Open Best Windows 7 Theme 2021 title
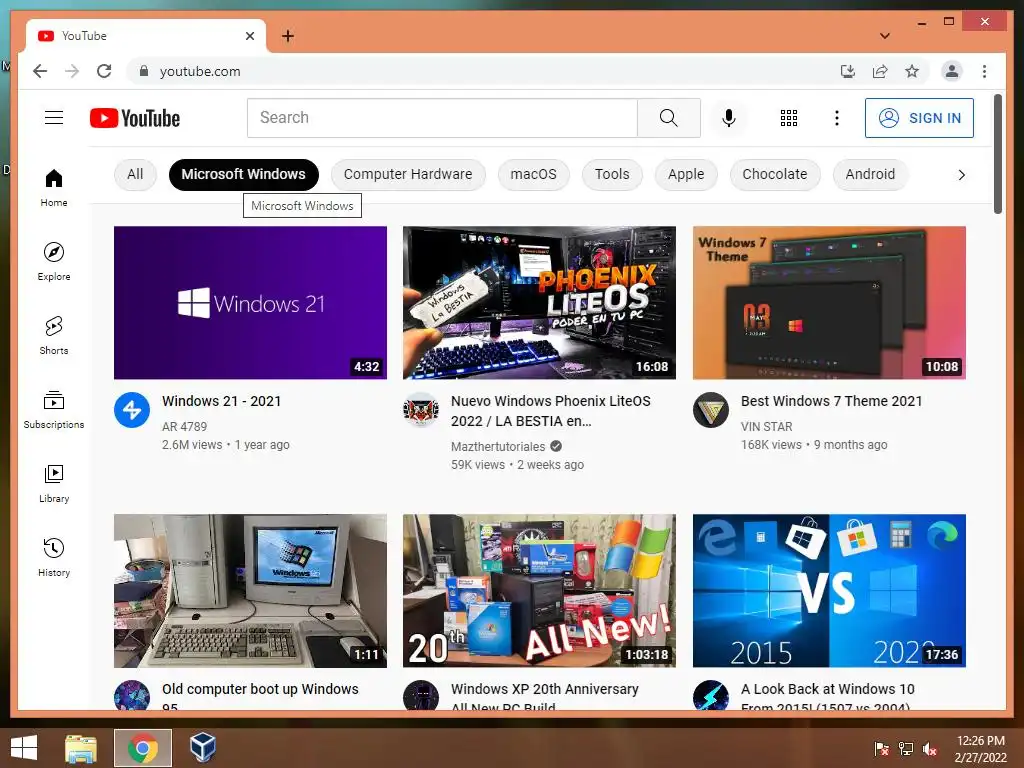Image resolution: width=1024 pixels, height=768 pixels. 831,401
